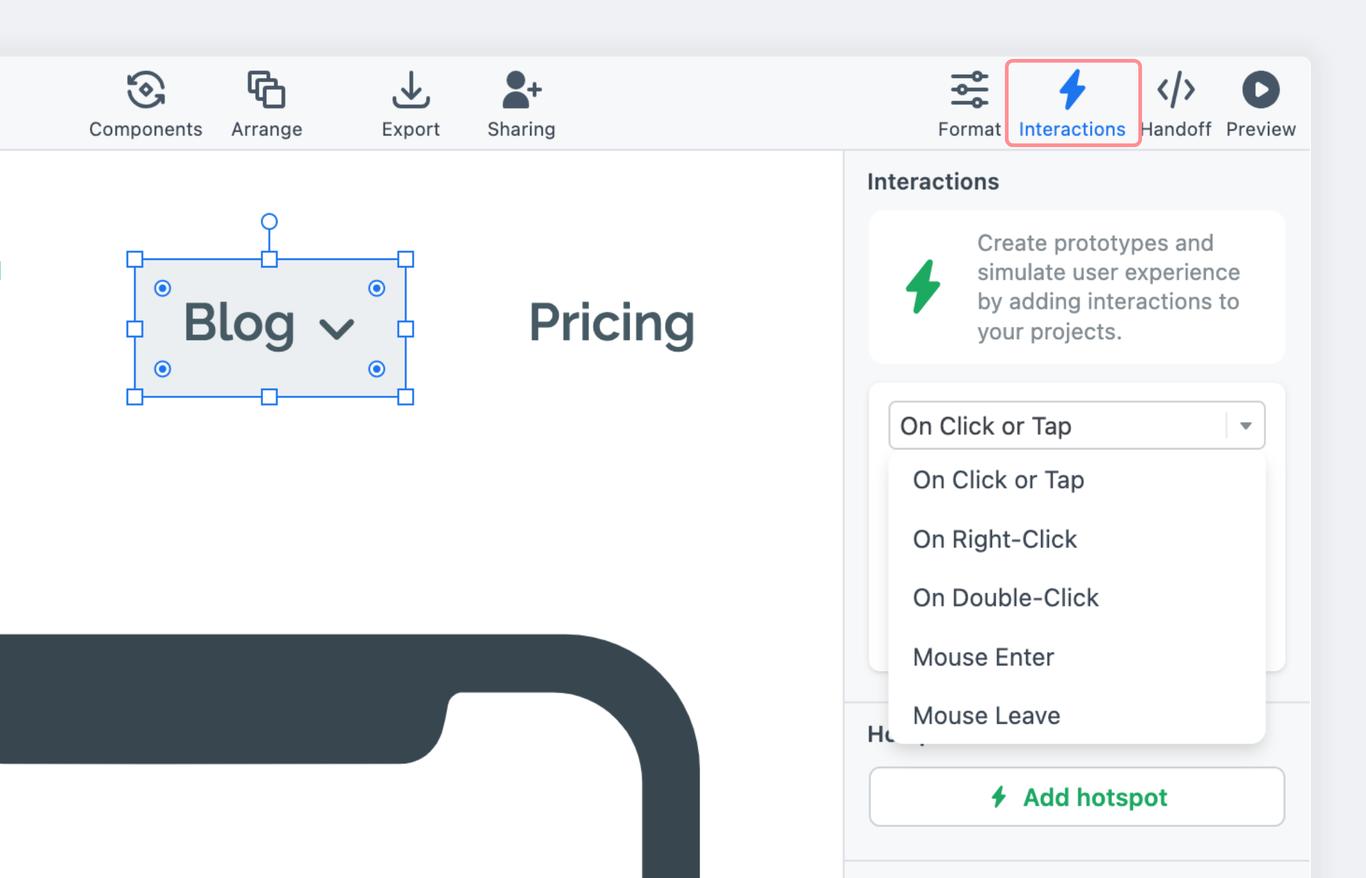The height and width of the screenshot is (878, 1366).
Task: Switch to the Interactions lightning tab
Action: (1073, 104)
